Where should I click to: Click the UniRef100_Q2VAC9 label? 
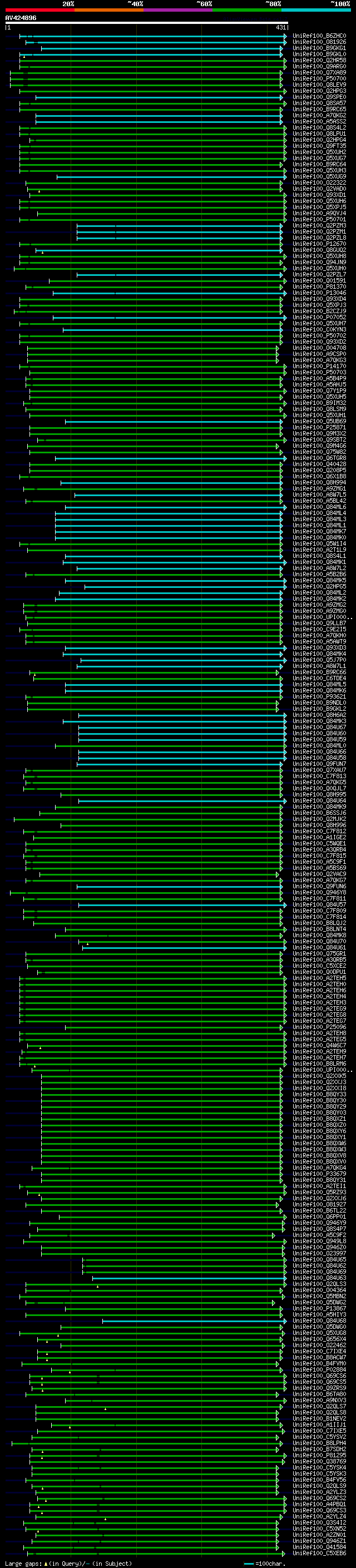[x=319, y=873]
